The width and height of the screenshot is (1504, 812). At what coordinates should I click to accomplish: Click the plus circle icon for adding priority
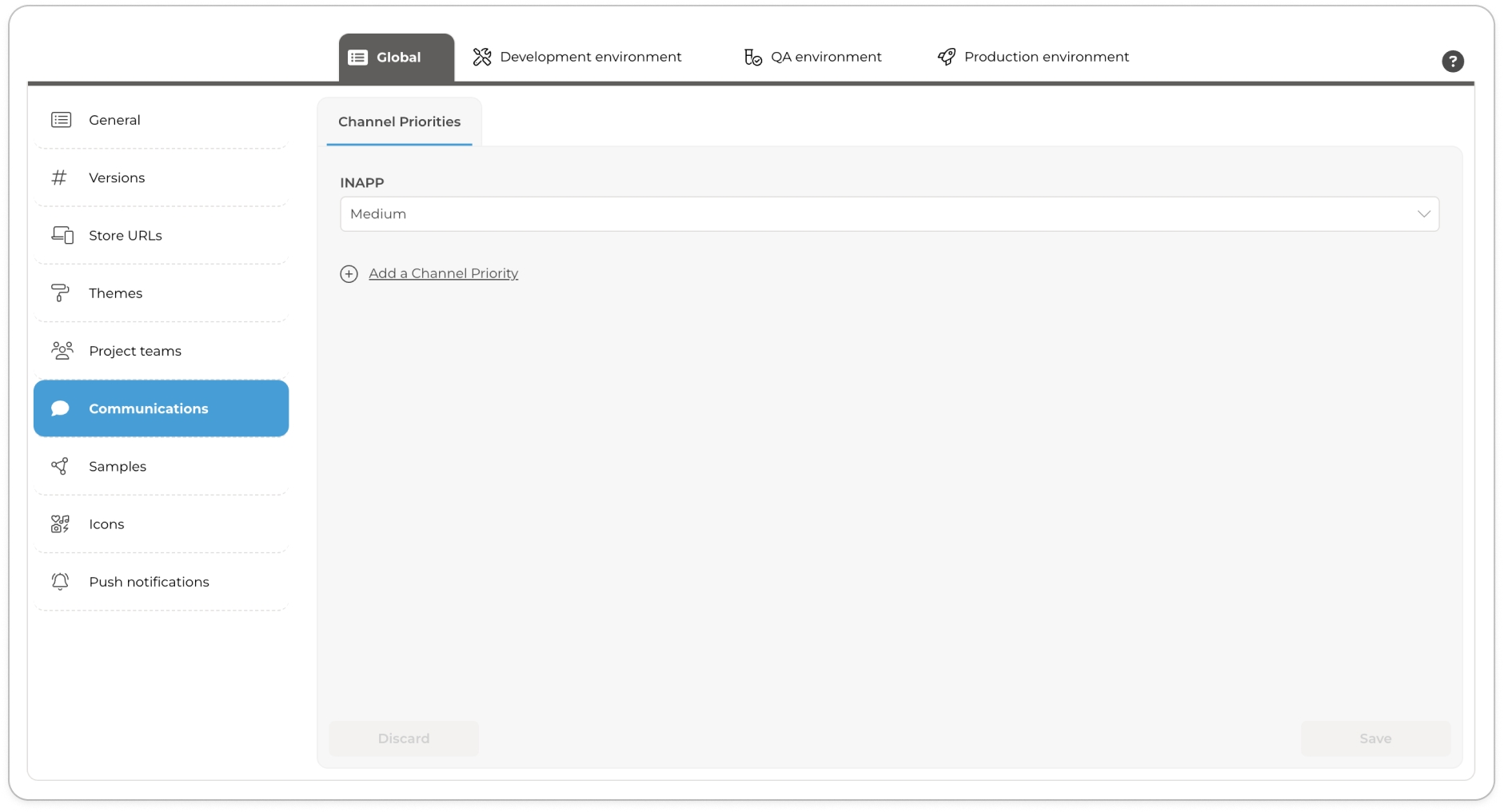tap(349, 274)
